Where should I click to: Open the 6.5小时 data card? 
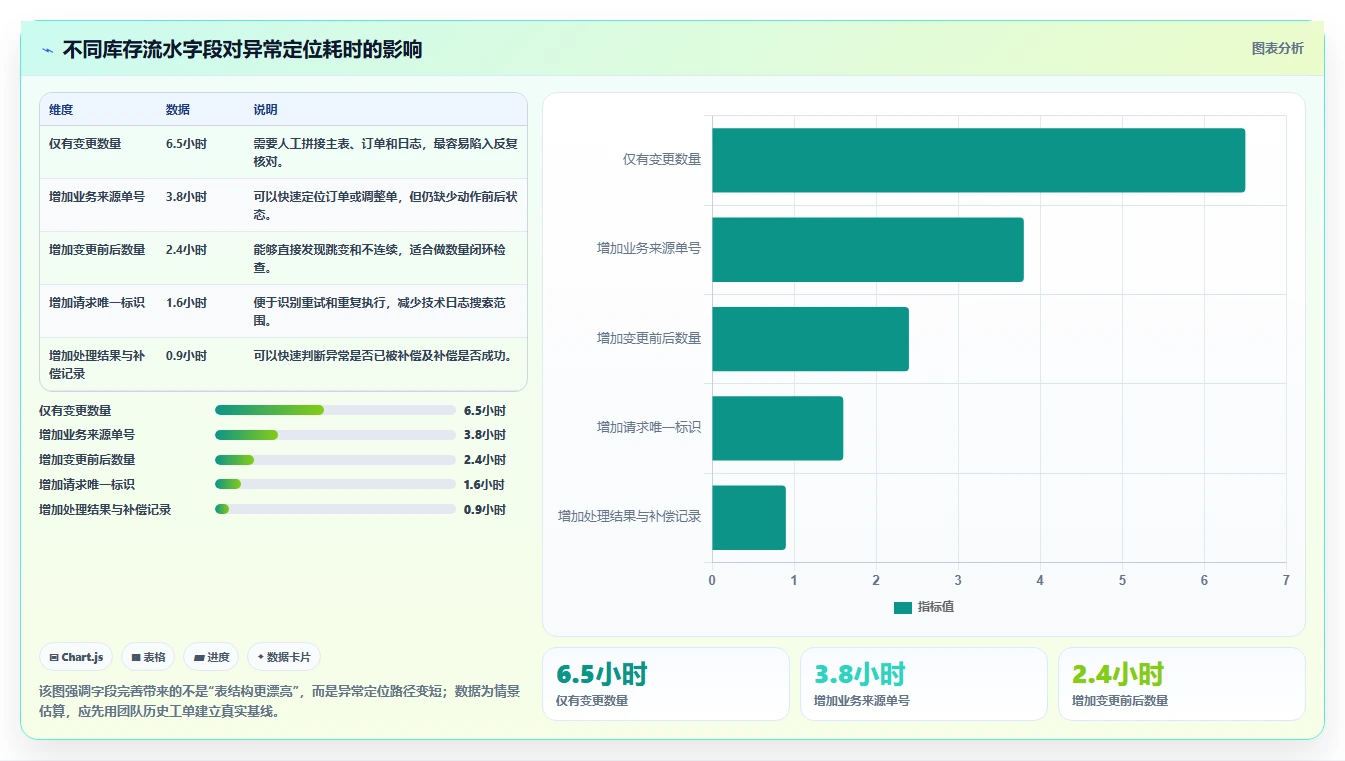click(665, 684)
